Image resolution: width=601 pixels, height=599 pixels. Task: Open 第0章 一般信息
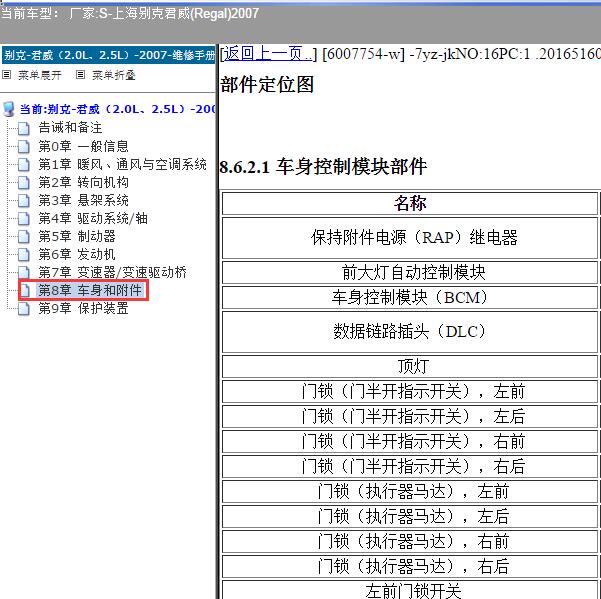point(83,146)
